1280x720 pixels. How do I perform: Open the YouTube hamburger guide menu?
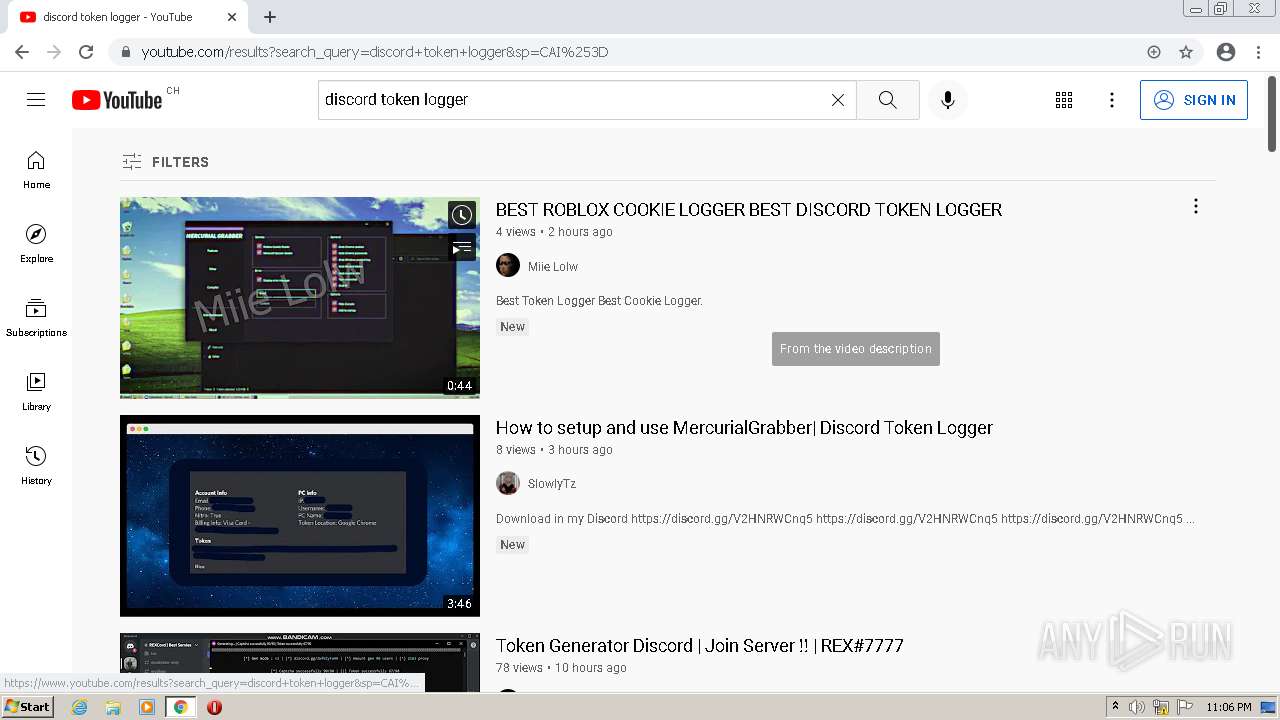coord(36,100)
